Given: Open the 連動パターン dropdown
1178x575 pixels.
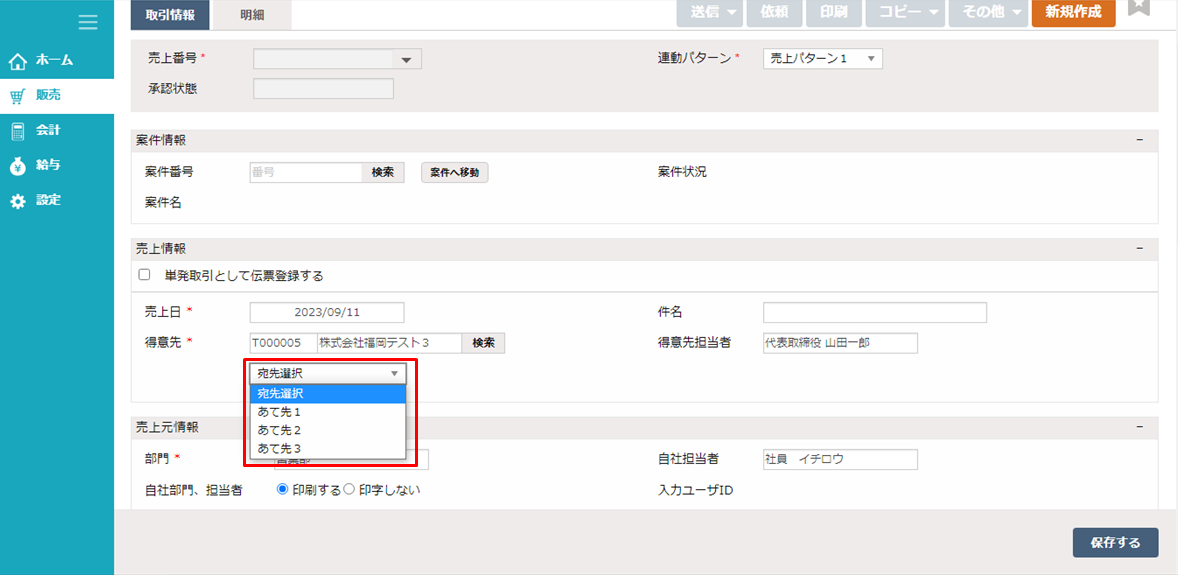Looking at the screenshot, I should [x=822, y=59].
